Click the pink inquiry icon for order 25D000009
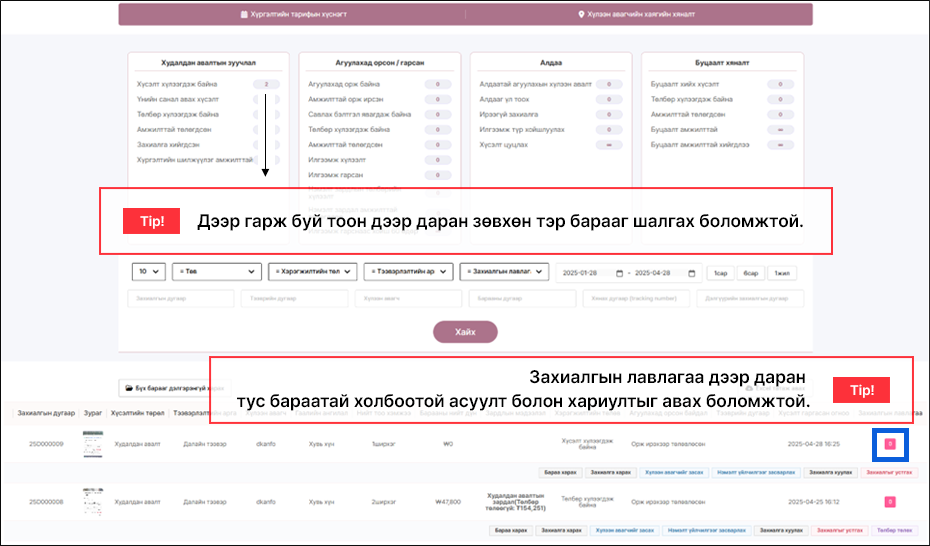 pos(890,444)
